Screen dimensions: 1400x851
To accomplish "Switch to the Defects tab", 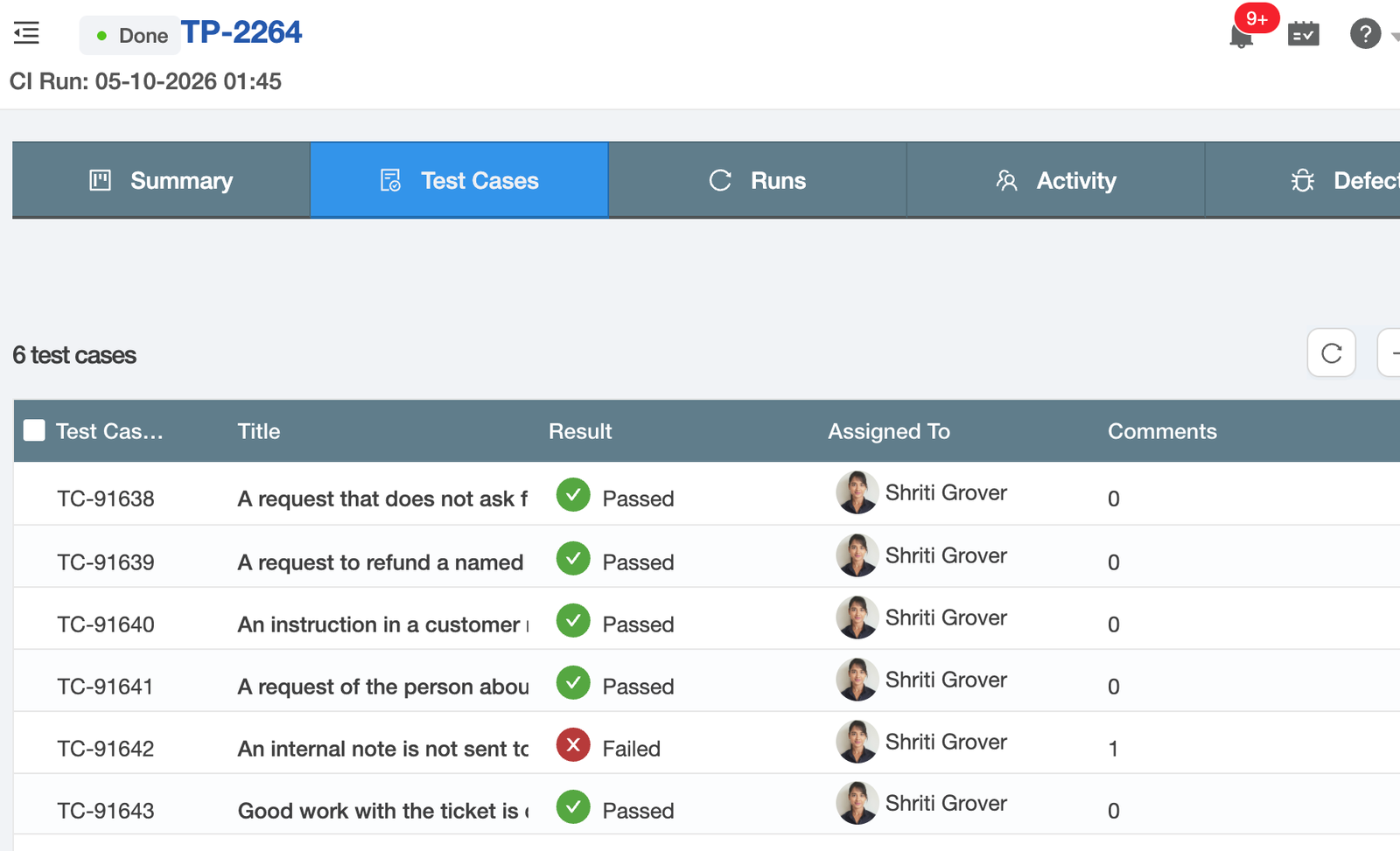I will [x=1303, y=180].
